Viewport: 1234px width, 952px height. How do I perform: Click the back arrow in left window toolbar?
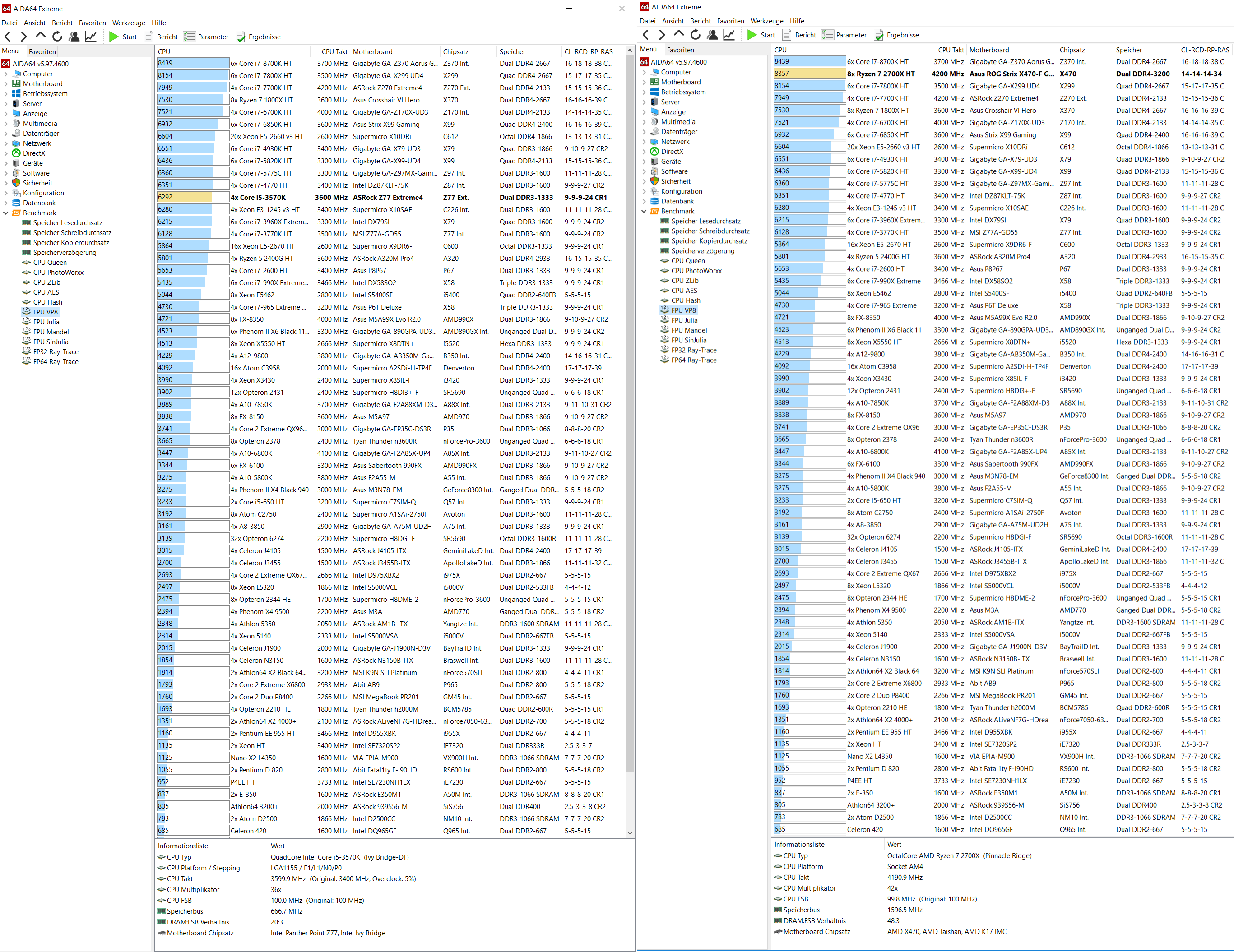point(8,37)
